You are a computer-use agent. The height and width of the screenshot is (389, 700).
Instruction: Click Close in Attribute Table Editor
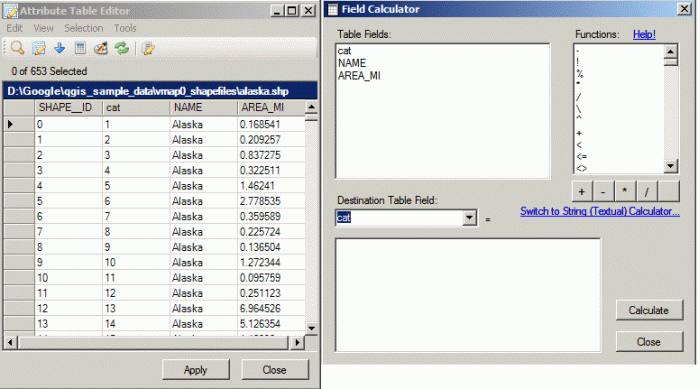(x=275, y=370)
